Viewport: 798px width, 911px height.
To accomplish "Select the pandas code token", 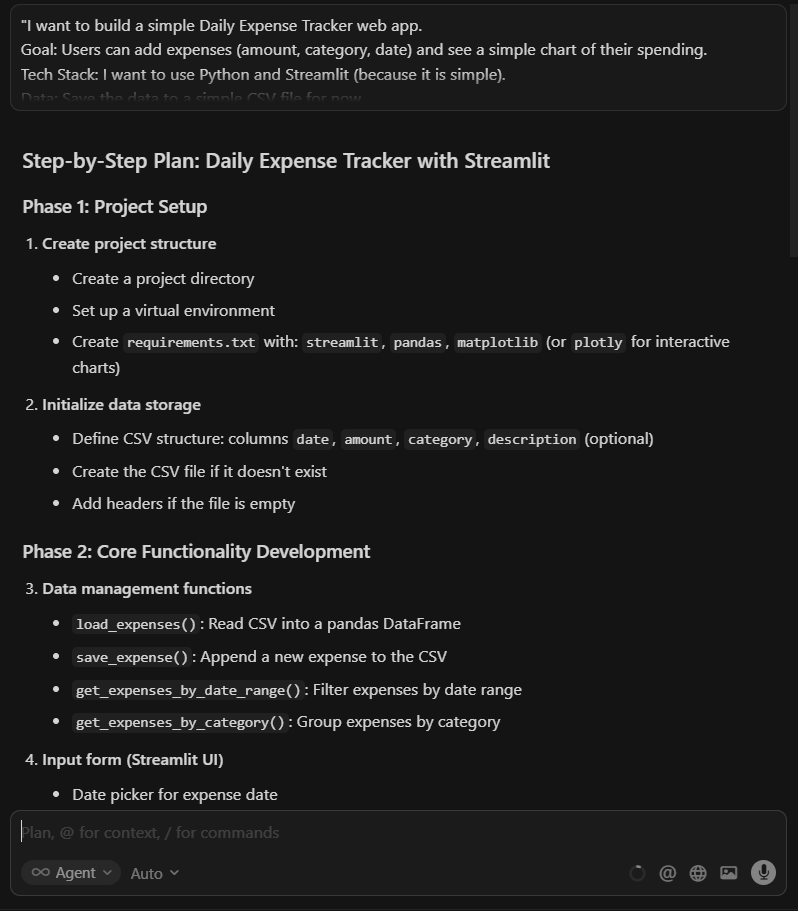I will pyautogui.click(x=417, y=342).
